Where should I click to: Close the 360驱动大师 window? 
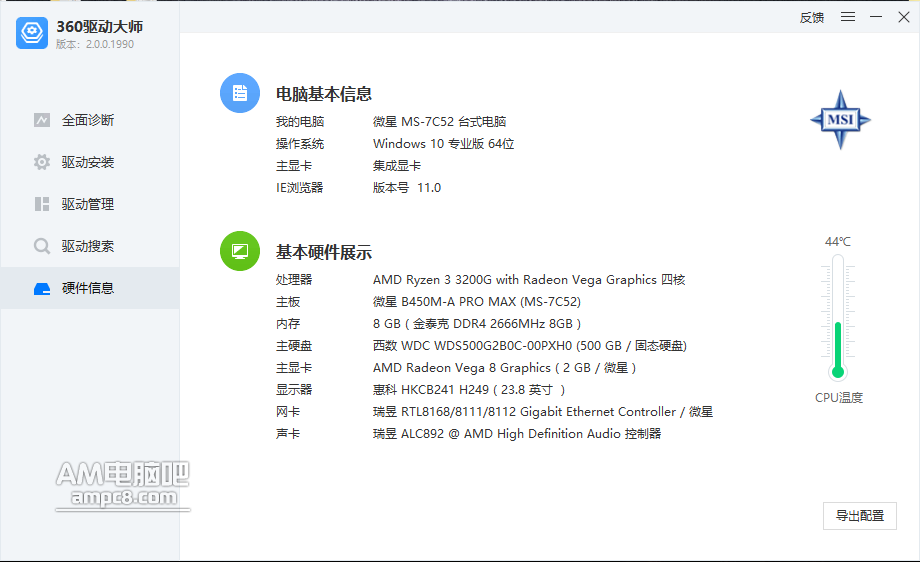(904, 17)
